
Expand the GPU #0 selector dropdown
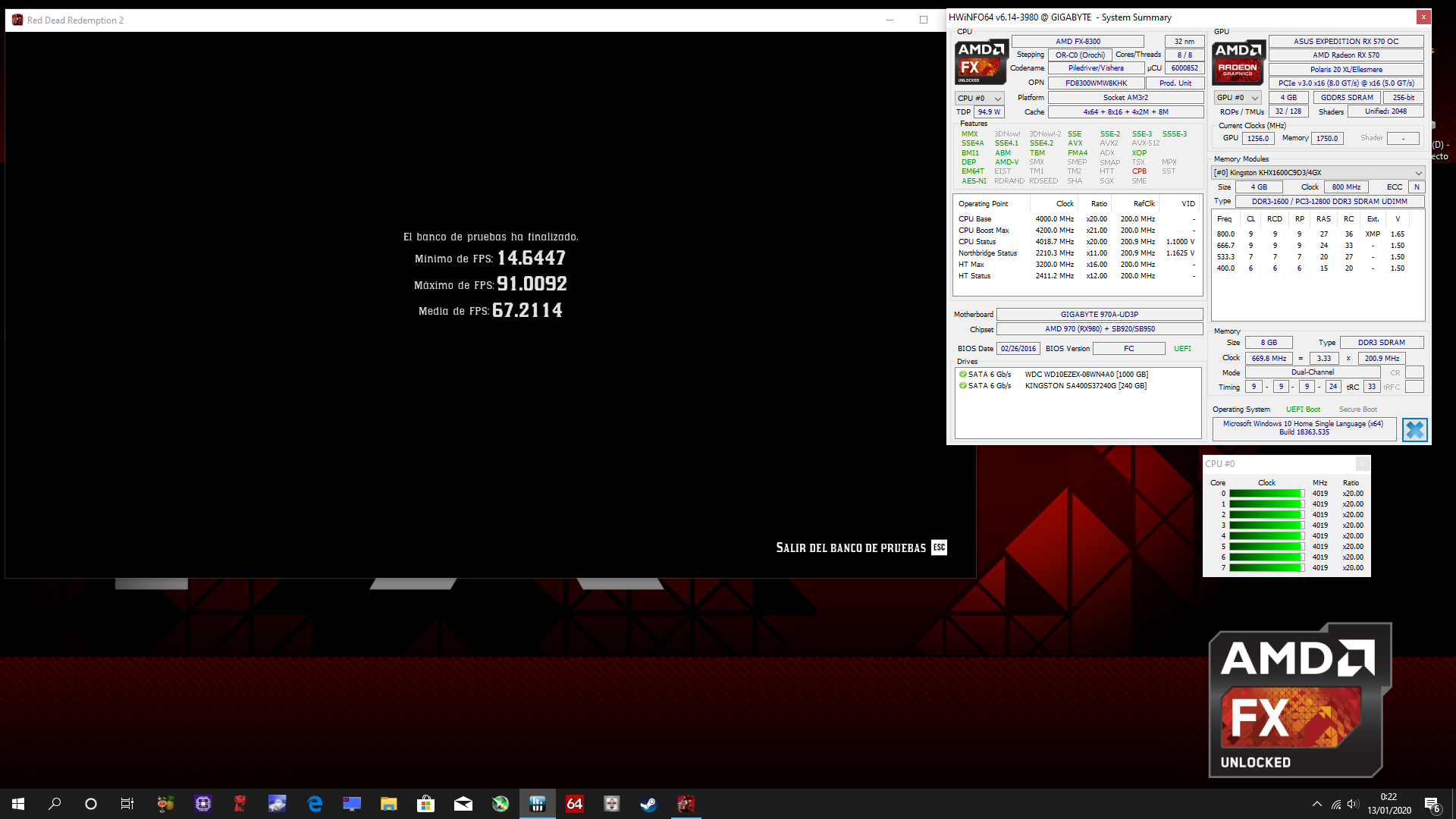tap(1238, 98)
